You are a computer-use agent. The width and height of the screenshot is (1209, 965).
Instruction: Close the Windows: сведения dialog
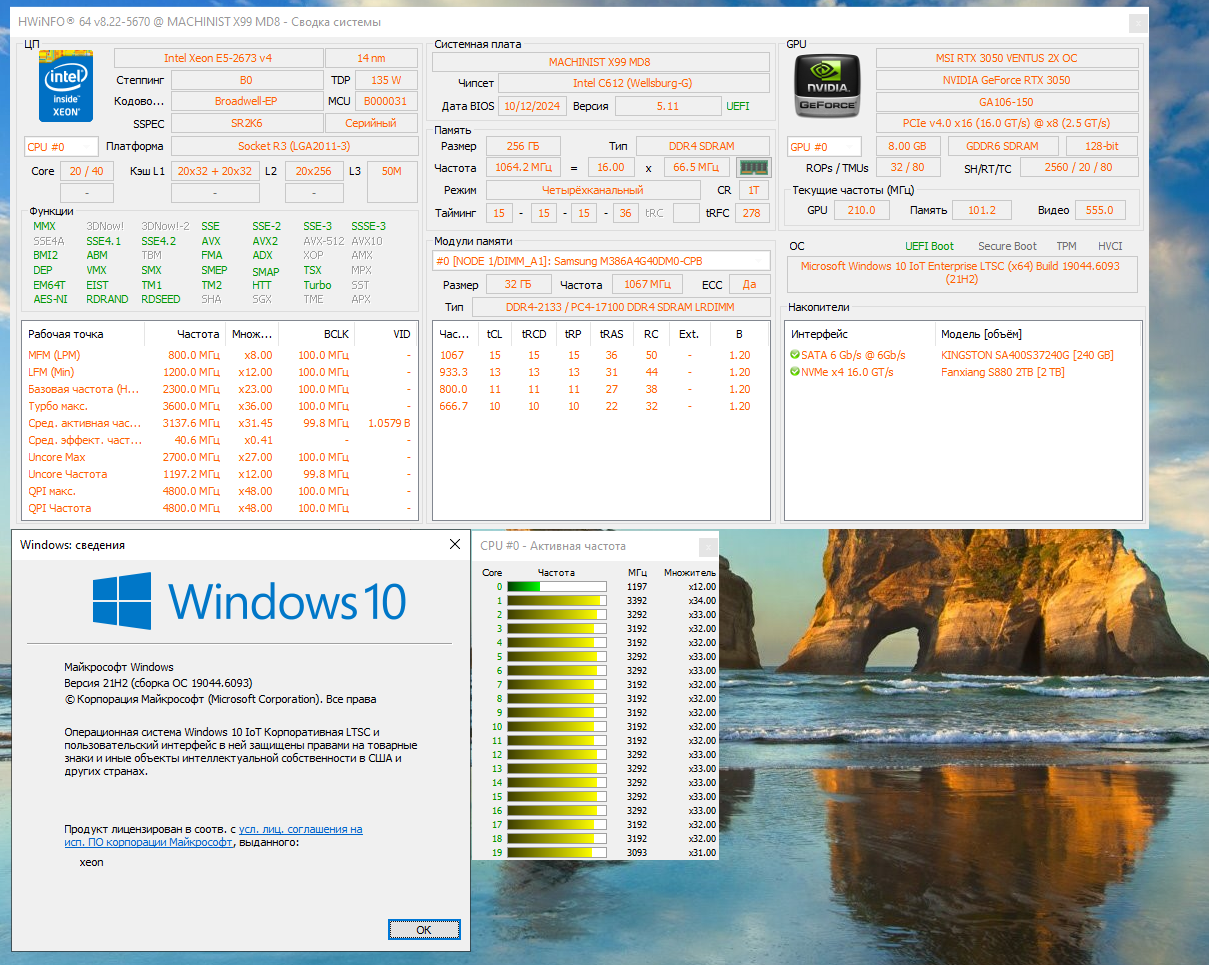pos(455,545)
